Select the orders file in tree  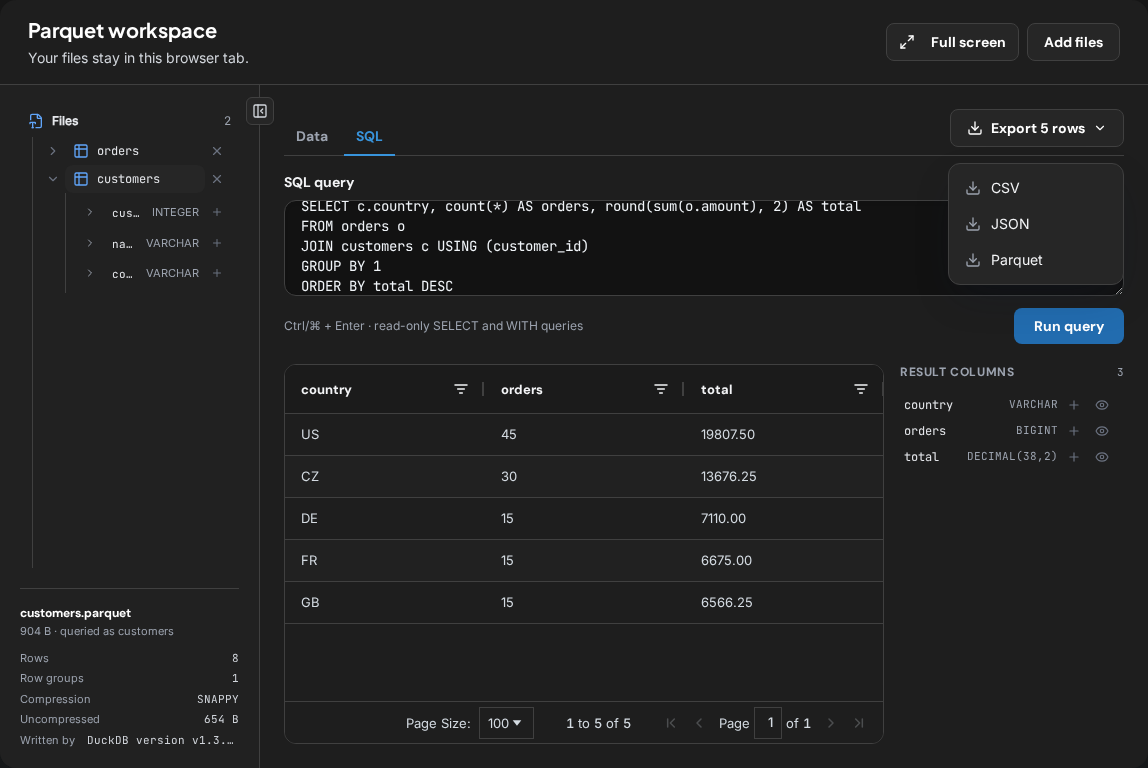pyautogui.click(x=136, y=151)
